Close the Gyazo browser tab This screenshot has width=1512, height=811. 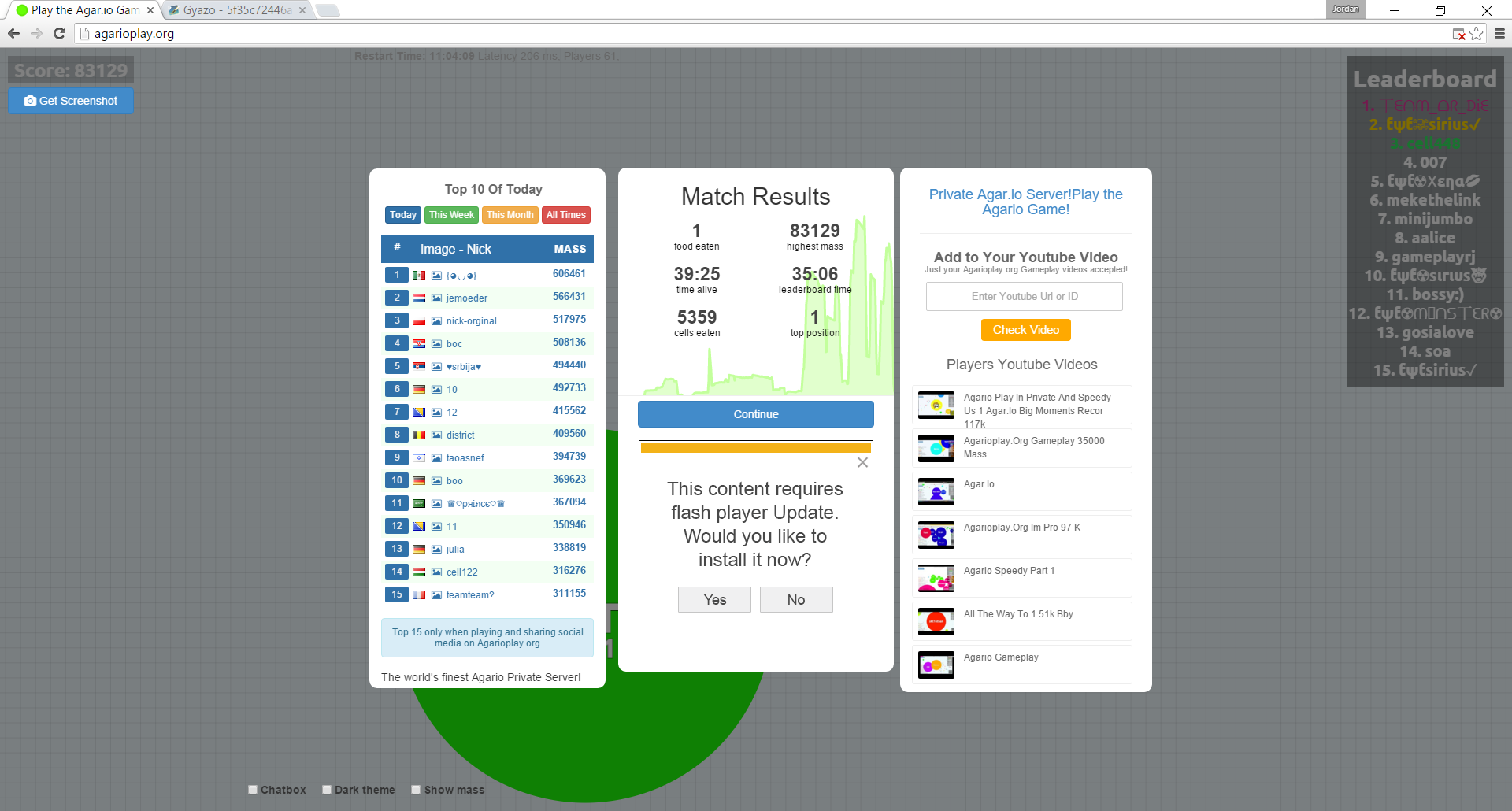pyautogui.click(x=302, y=10)
